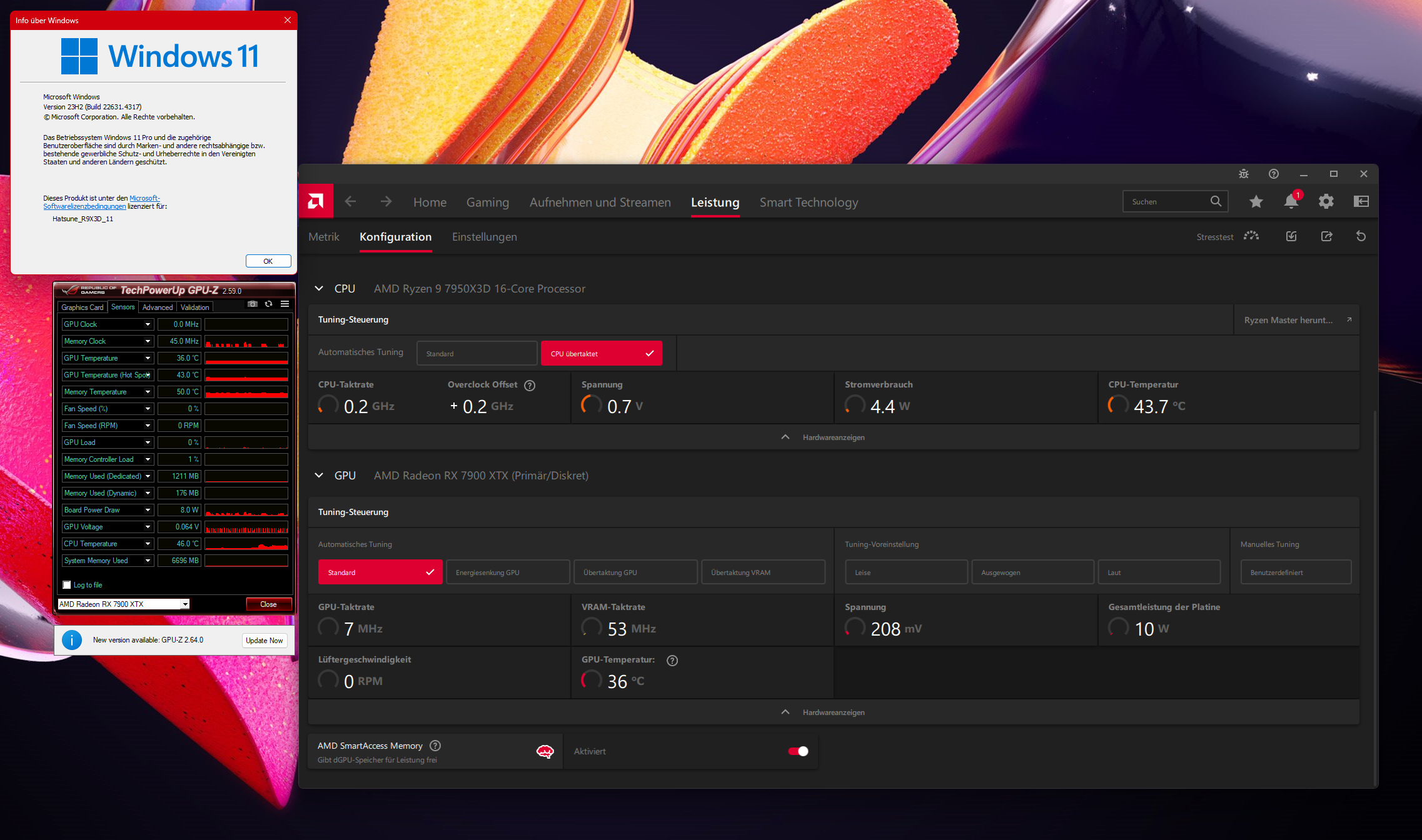
Task: Open the AMD Radeon RX 7900 XTX dropdown
Action: click(185, 604)
